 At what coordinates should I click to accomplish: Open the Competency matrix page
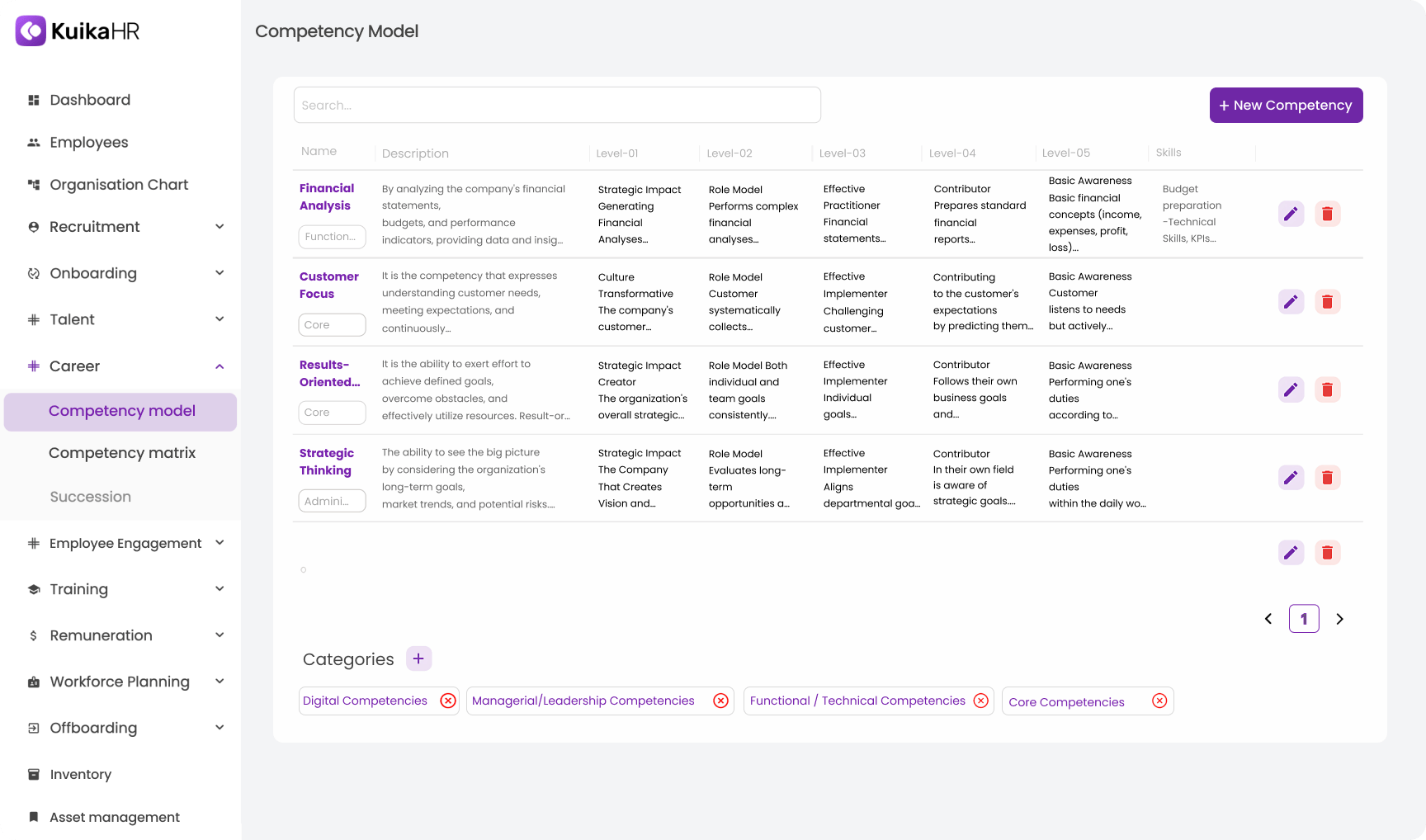[x=122, y=452]
